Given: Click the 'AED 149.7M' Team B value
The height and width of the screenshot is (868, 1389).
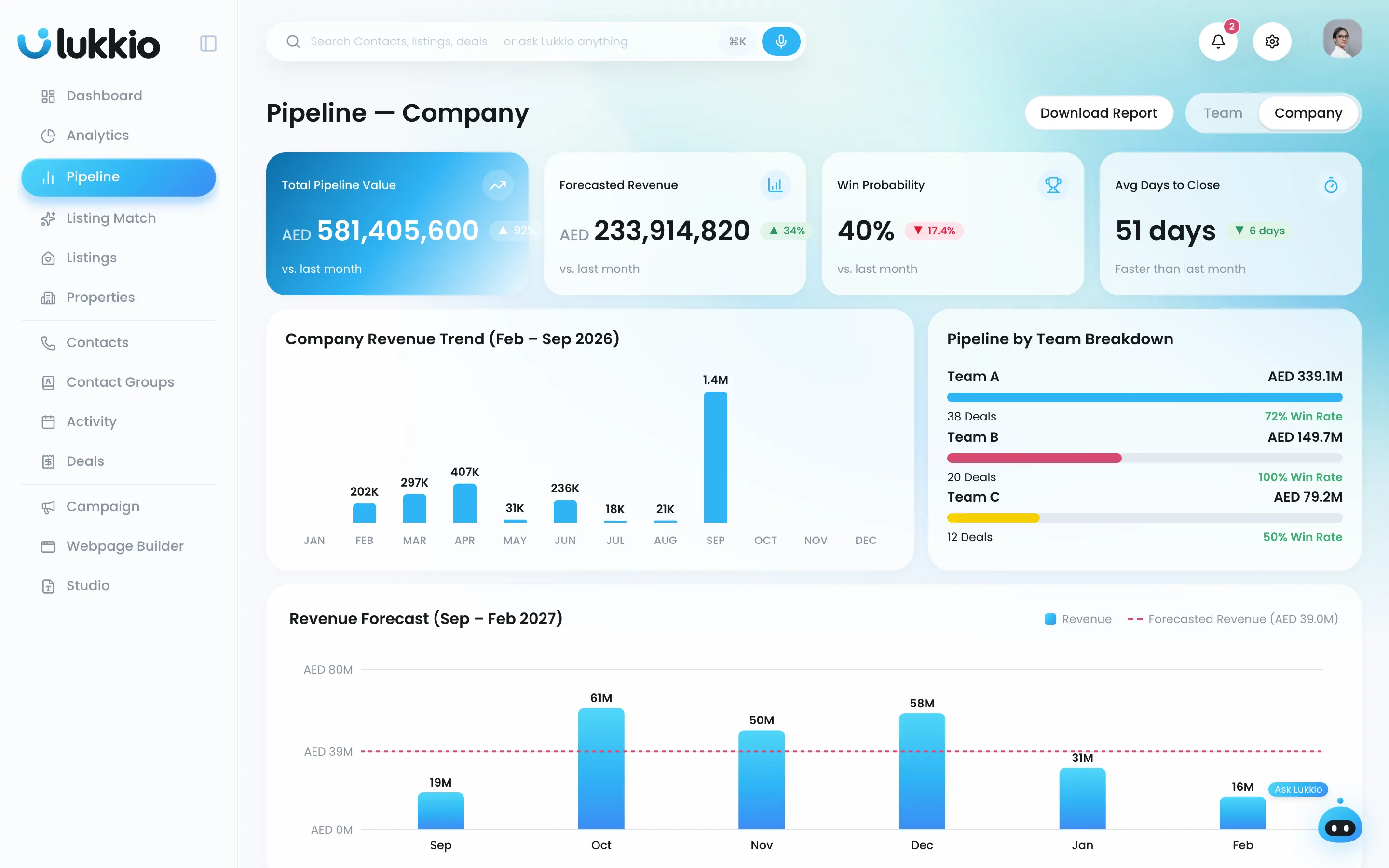Looking at the screenshot, I should (1305, 437).
